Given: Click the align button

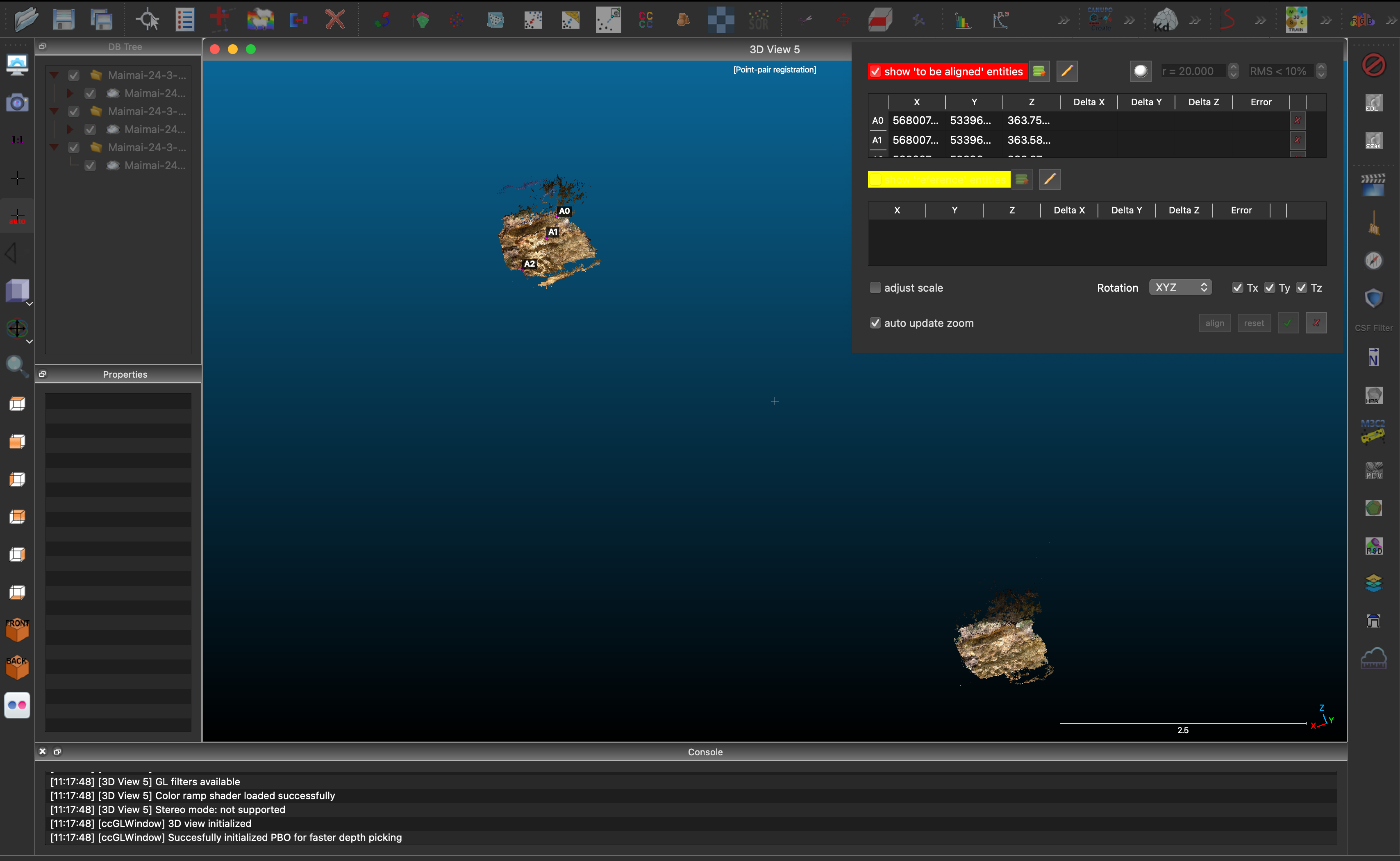Looking at the screenshot, I should pos(1214,322).
